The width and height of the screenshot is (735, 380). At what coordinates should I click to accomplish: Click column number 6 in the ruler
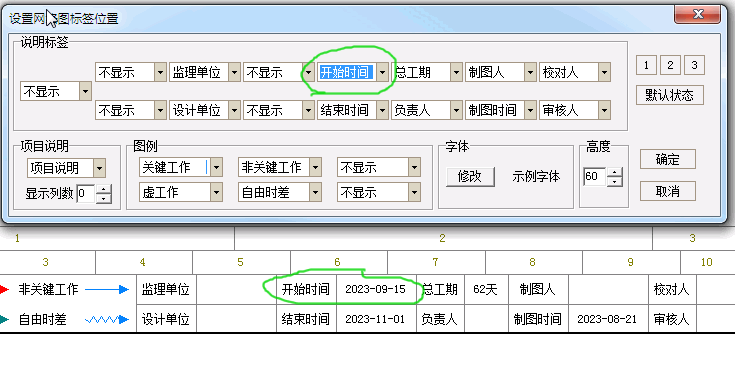coord(337,262)
